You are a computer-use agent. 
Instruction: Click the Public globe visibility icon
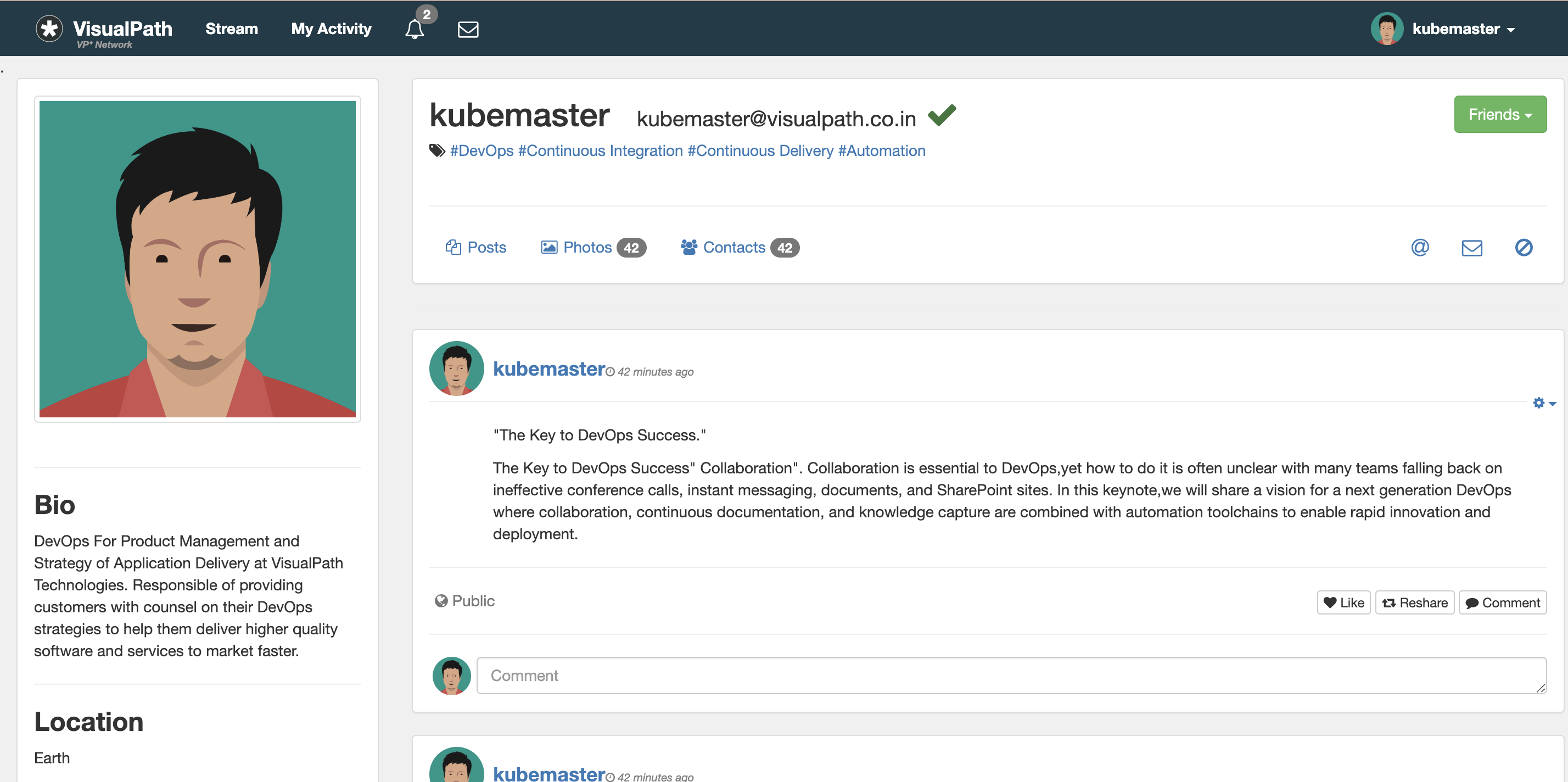click(441, 601)
